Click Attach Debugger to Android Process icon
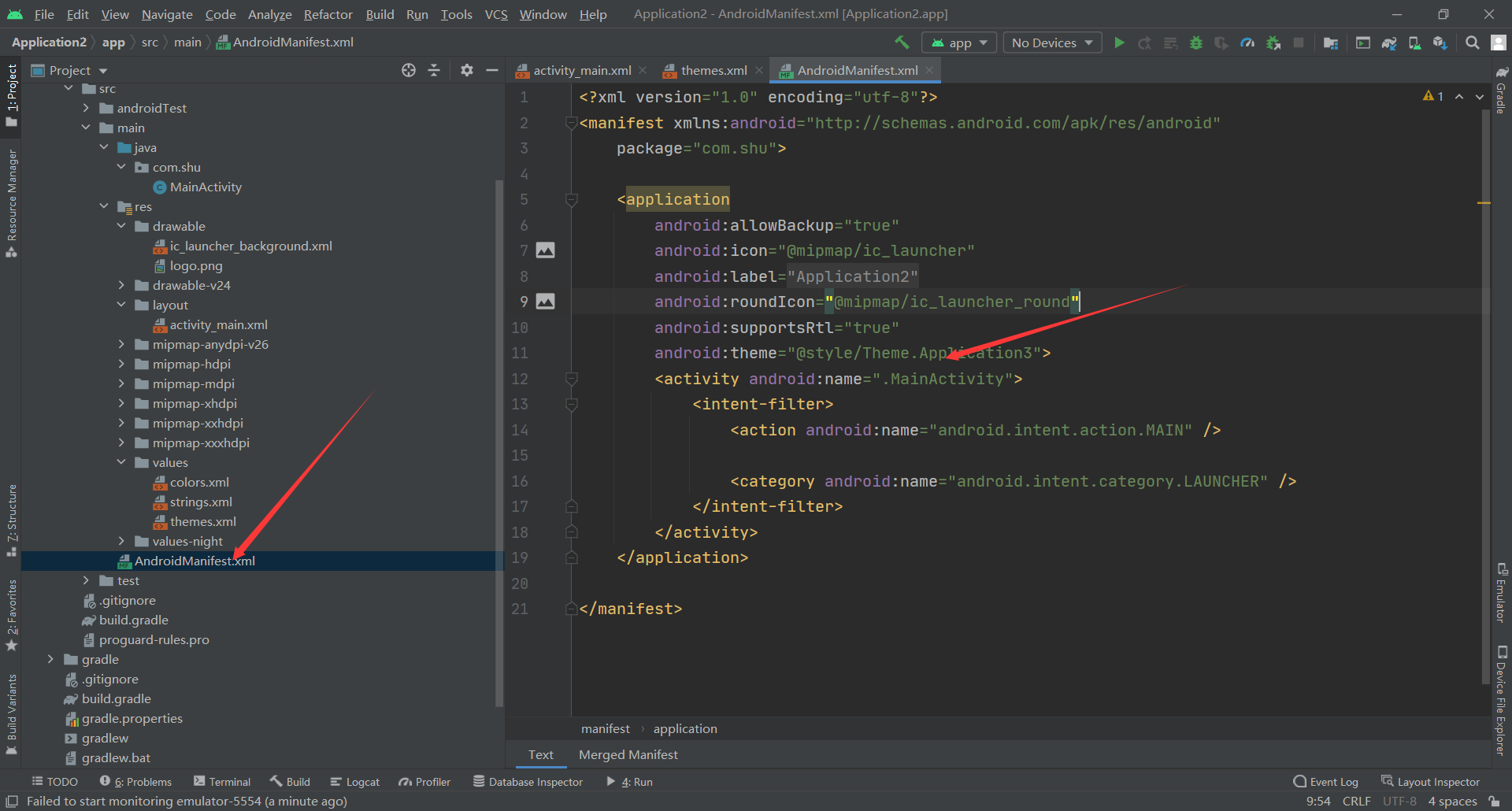This screenshot has height=811, width=1512. click(1273, 43)
